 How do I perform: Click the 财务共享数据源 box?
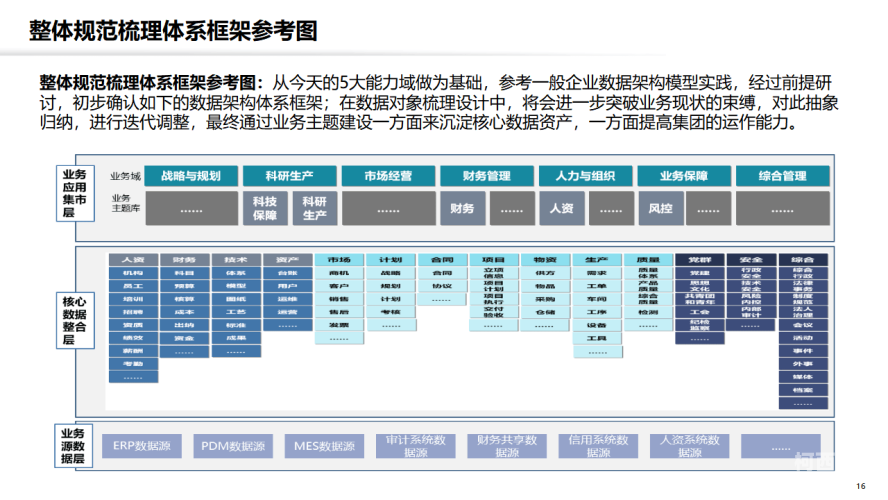tap(507, 446)
